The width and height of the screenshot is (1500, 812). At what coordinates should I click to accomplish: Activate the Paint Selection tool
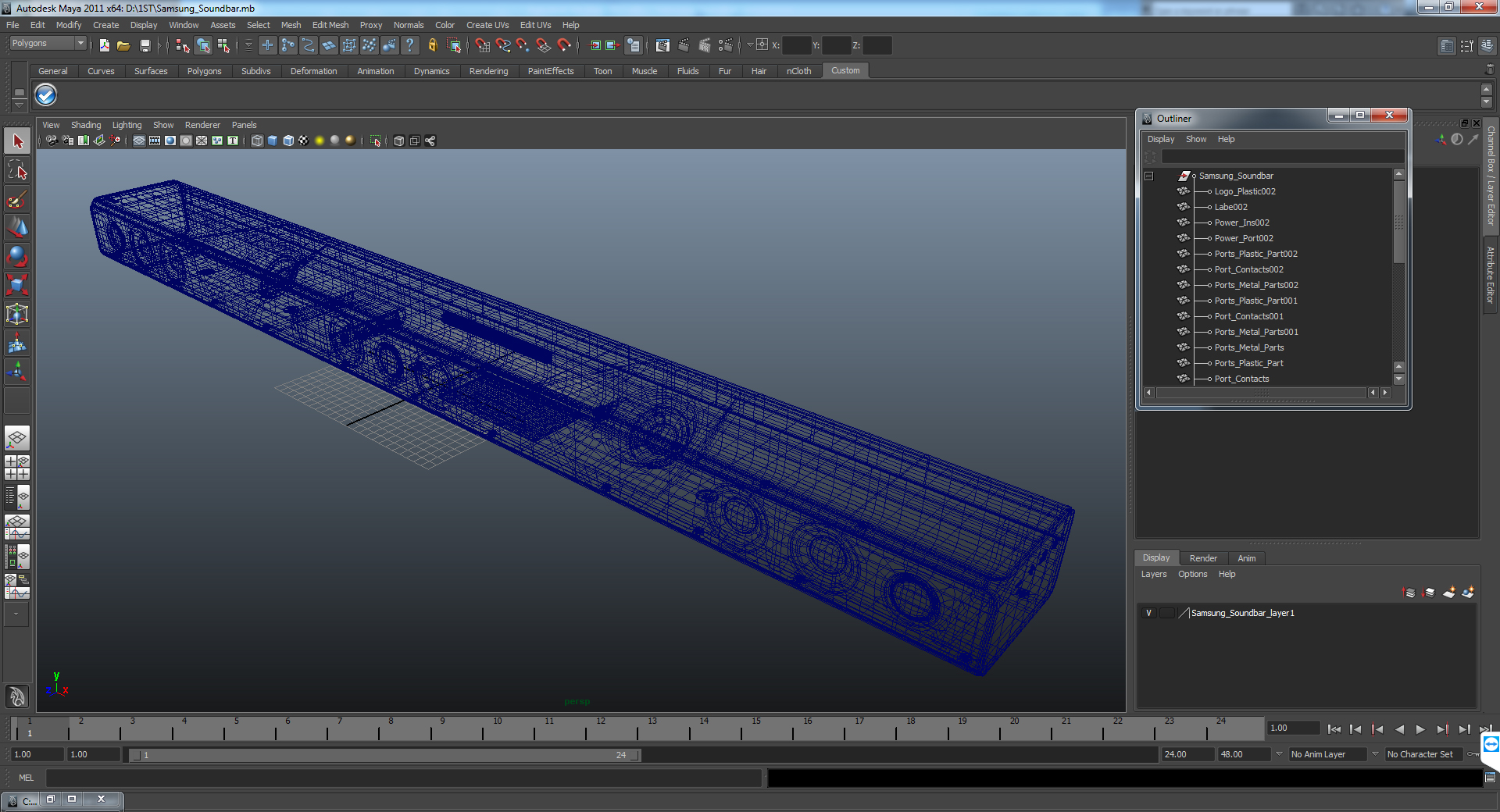17,199
